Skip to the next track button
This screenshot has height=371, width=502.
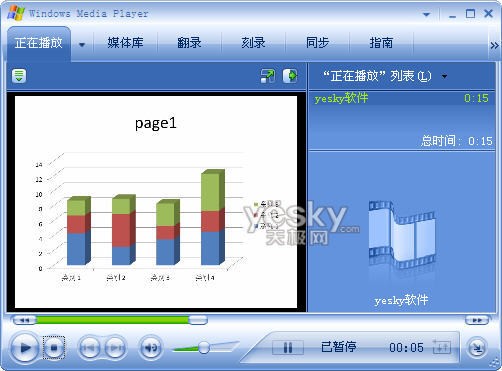[116, 348]
